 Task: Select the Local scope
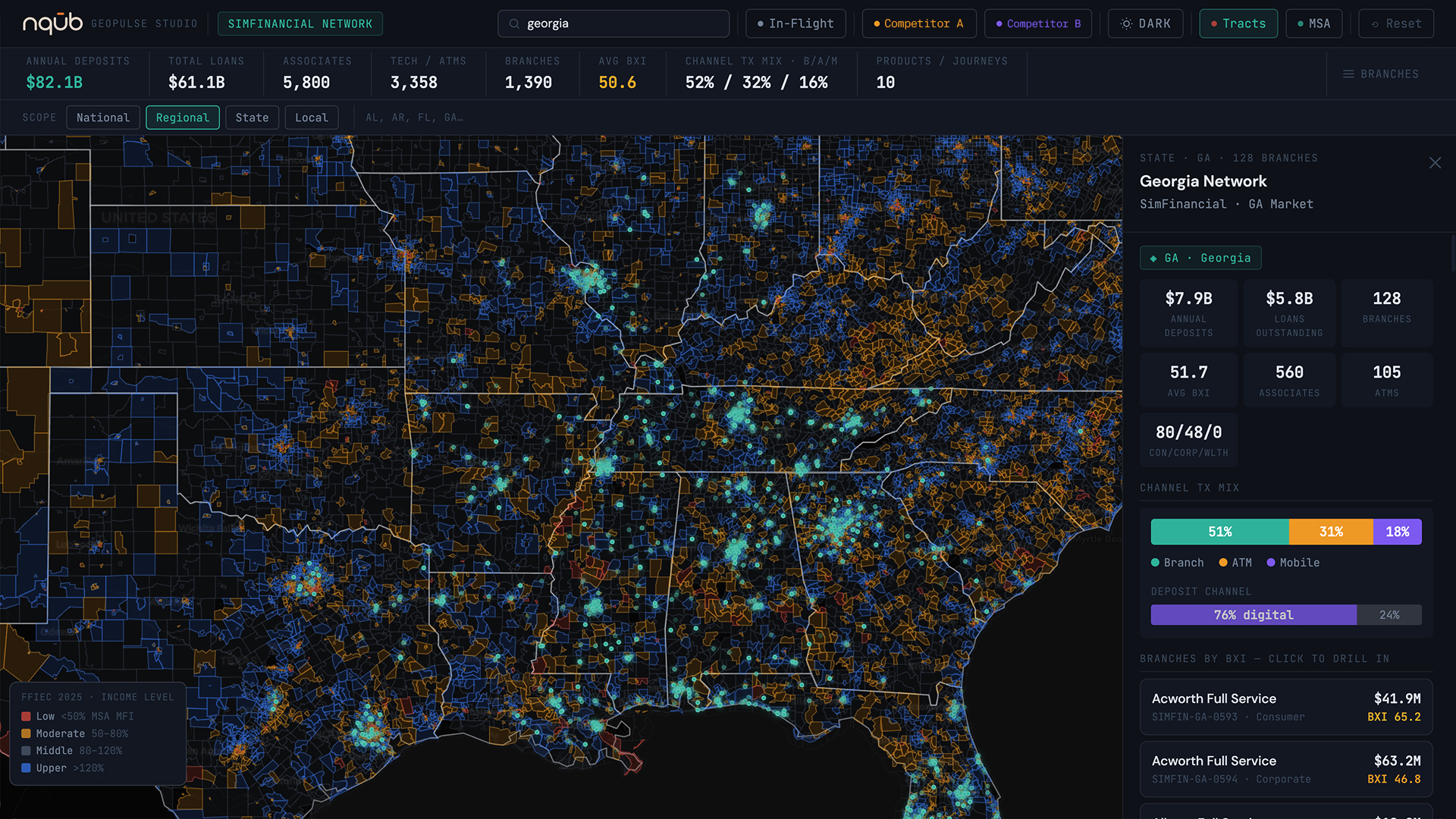(312, 118)
